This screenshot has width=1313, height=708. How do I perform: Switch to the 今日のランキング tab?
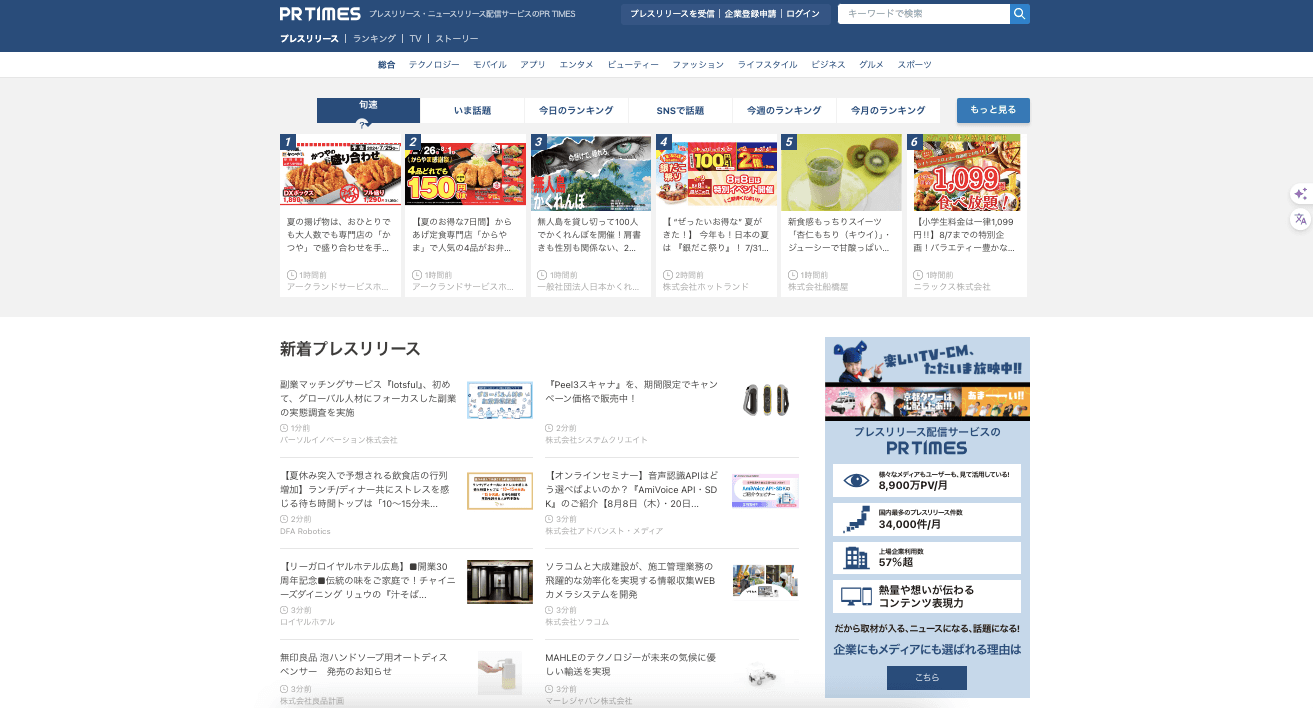tap(576, 110)
